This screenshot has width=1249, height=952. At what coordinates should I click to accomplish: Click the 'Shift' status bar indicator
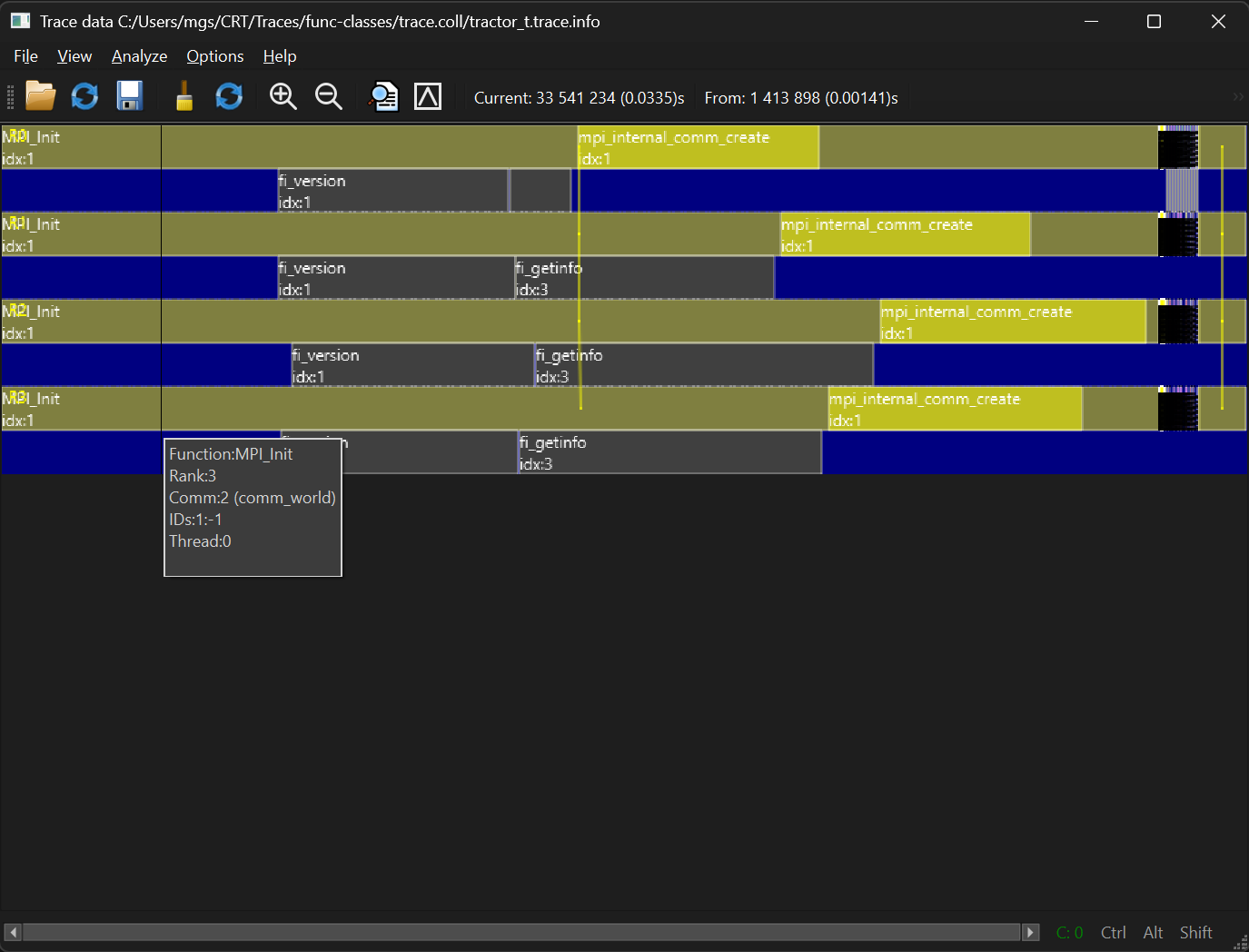[x=1195, y=933]
